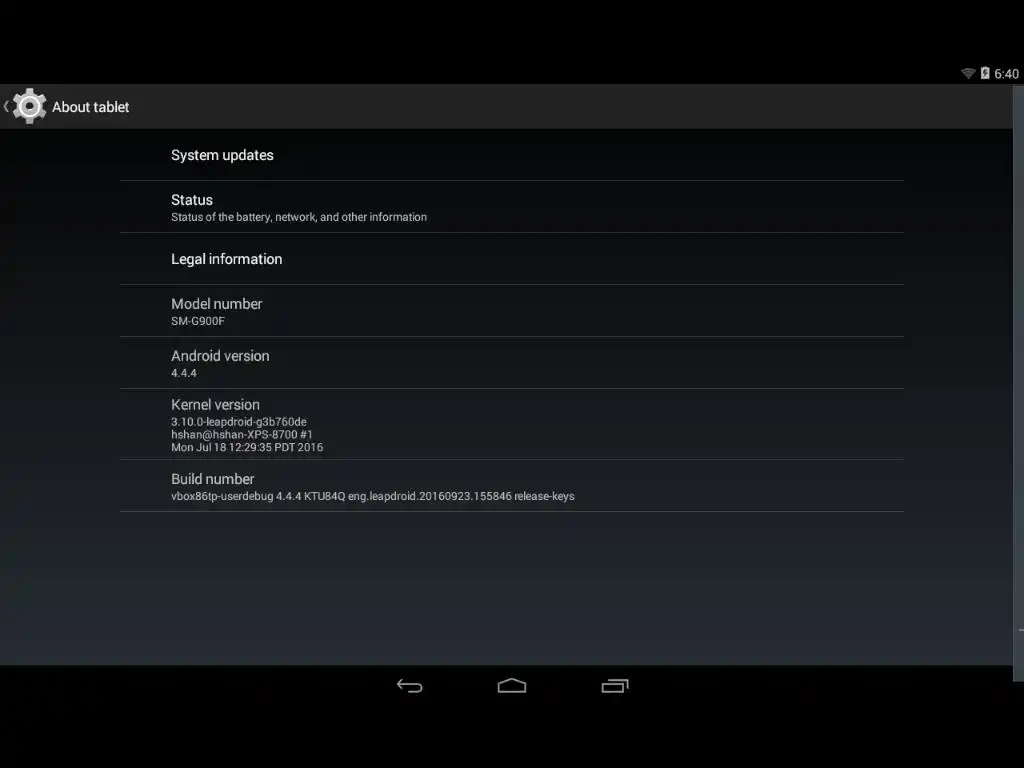Viewport: 1024px width, 768px height.
Task: Select the Kernel version heading
Action: tap(216, 405)
